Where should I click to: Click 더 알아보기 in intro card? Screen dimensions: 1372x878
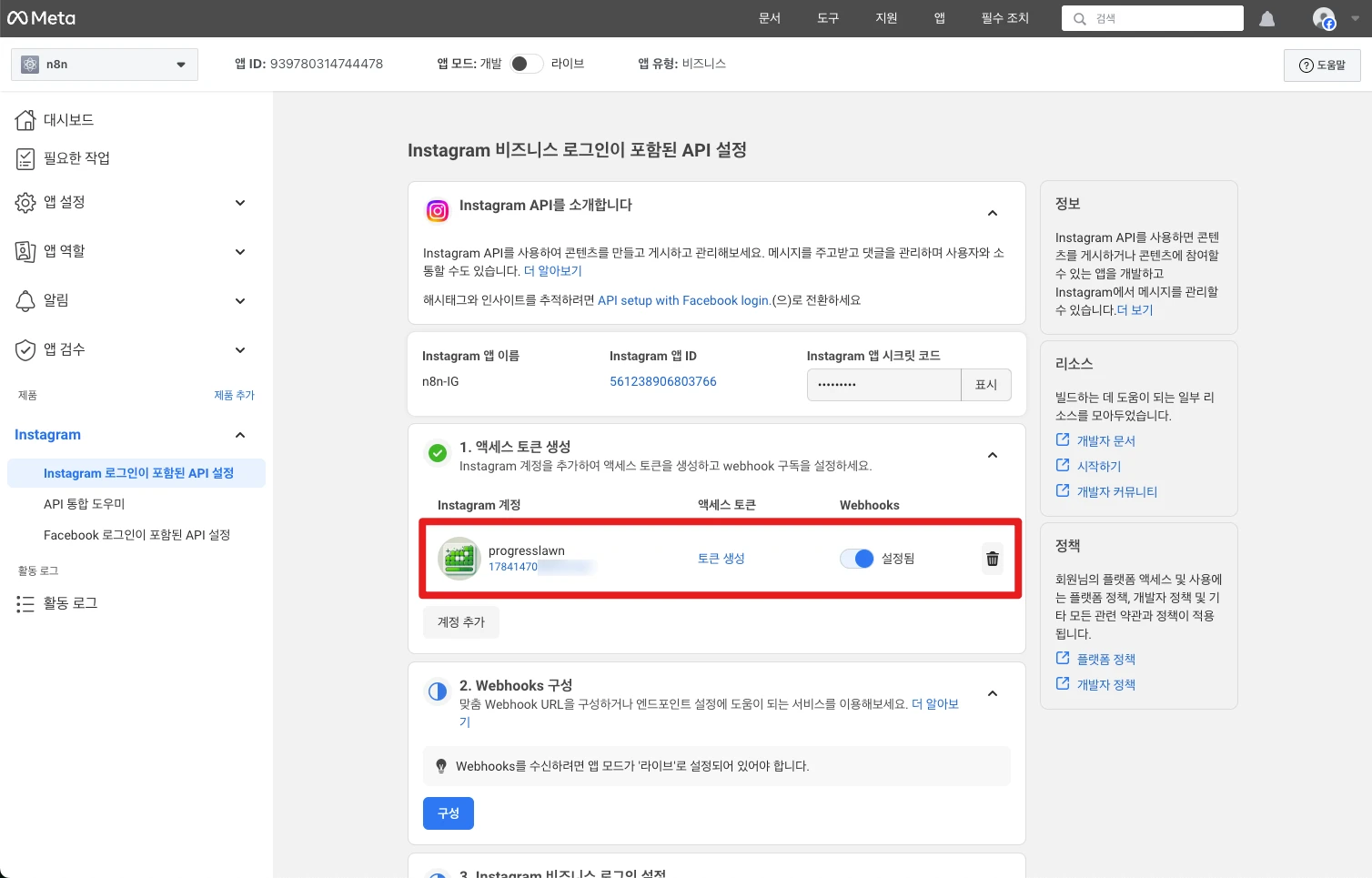553,271
